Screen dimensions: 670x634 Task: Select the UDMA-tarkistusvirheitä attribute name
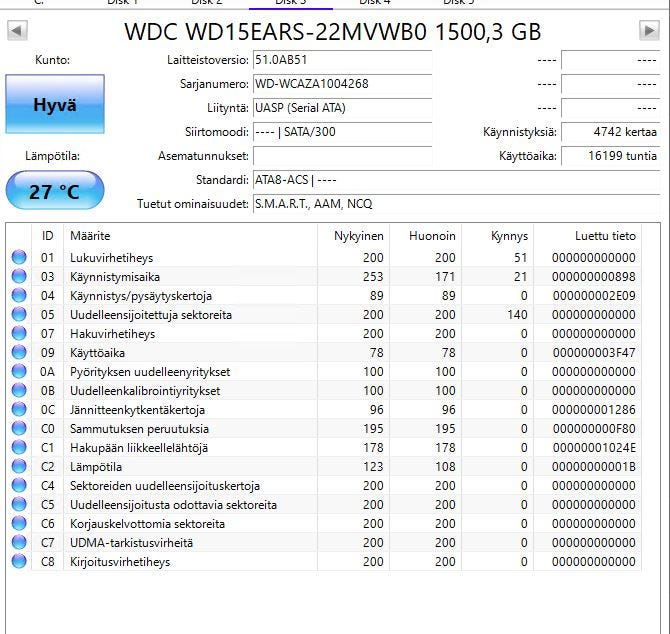coord(132,543)
